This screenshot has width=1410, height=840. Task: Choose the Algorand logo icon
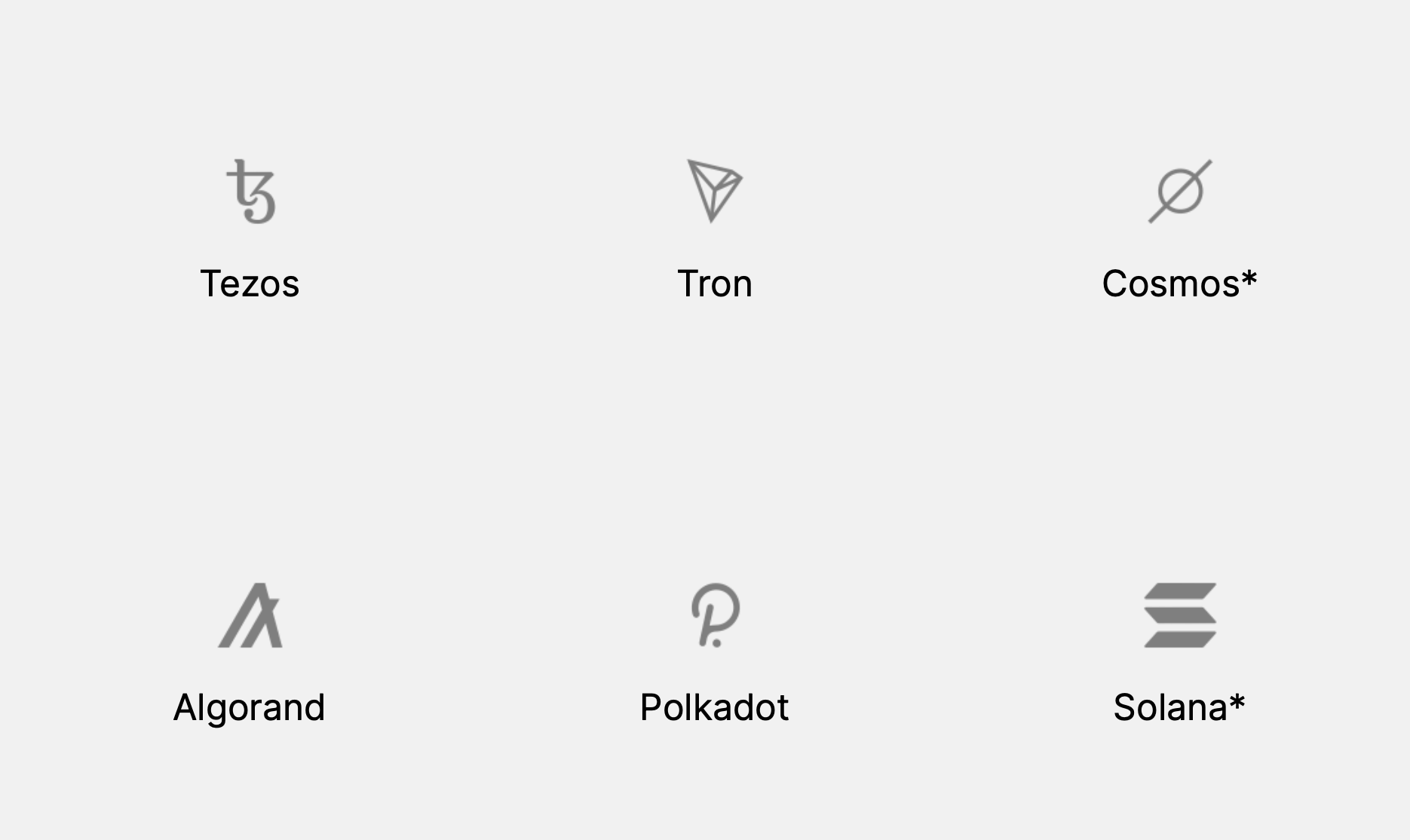click(x=250, y=615)
